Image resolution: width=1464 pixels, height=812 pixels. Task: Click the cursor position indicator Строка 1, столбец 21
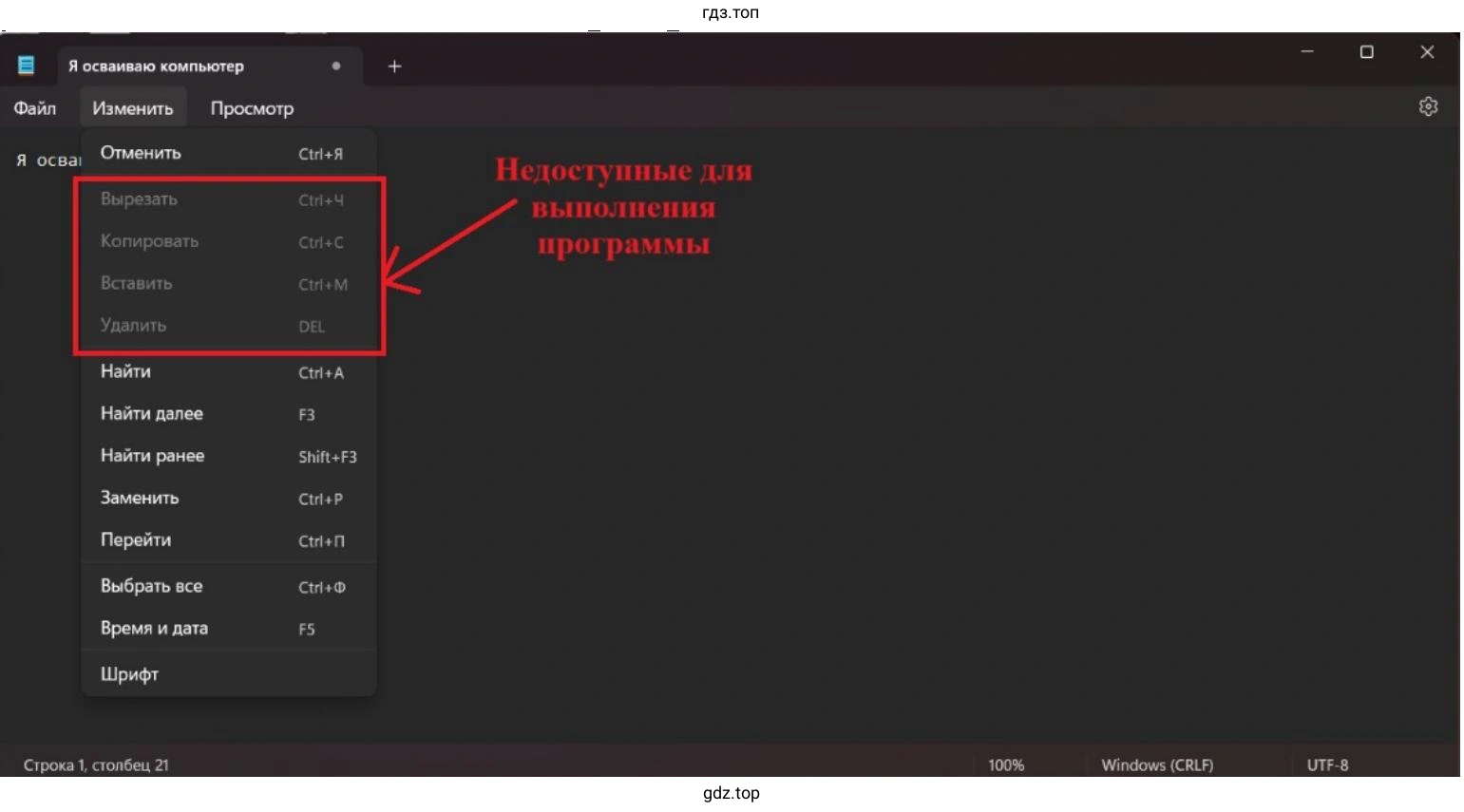(x=95, y=765)
